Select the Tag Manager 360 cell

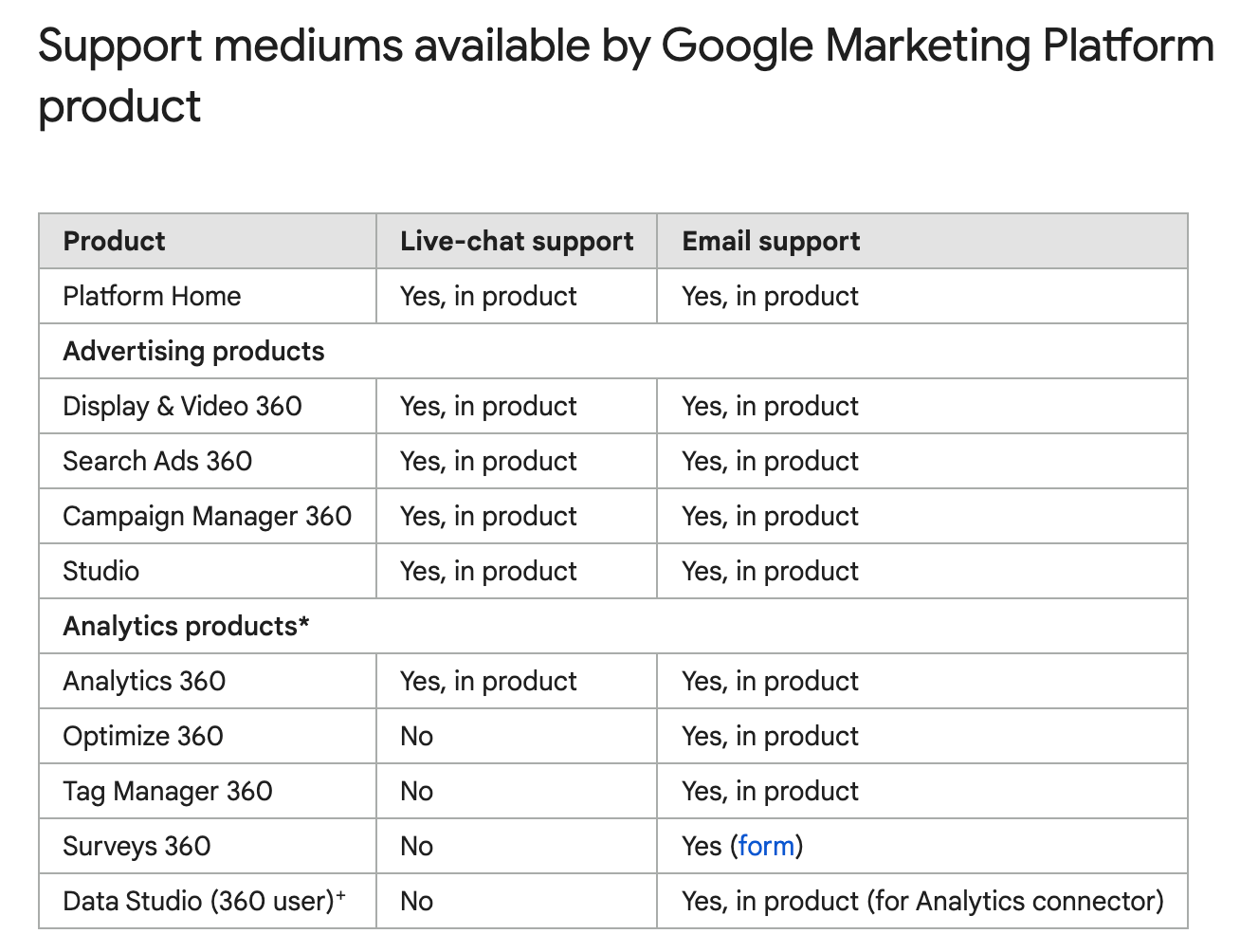[x=168, y=791]
